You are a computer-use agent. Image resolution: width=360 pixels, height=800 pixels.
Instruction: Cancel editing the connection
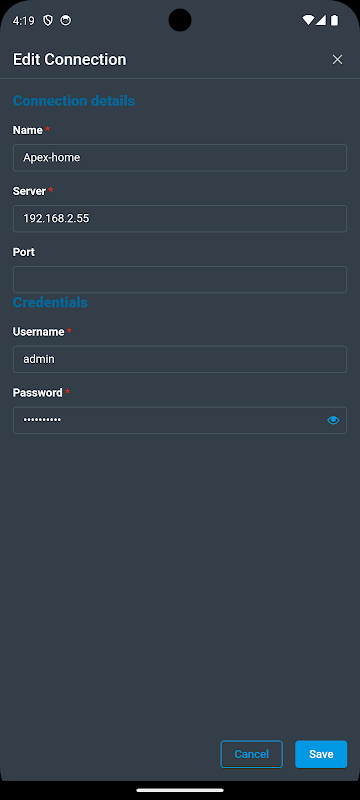pyautogui.click(x=251, y=754)
